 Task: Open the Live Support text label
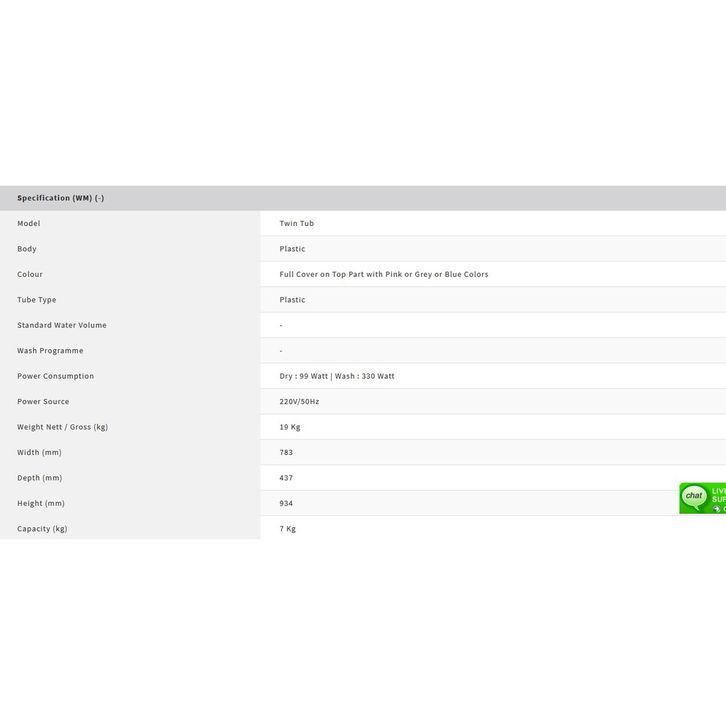coord(718,495)
